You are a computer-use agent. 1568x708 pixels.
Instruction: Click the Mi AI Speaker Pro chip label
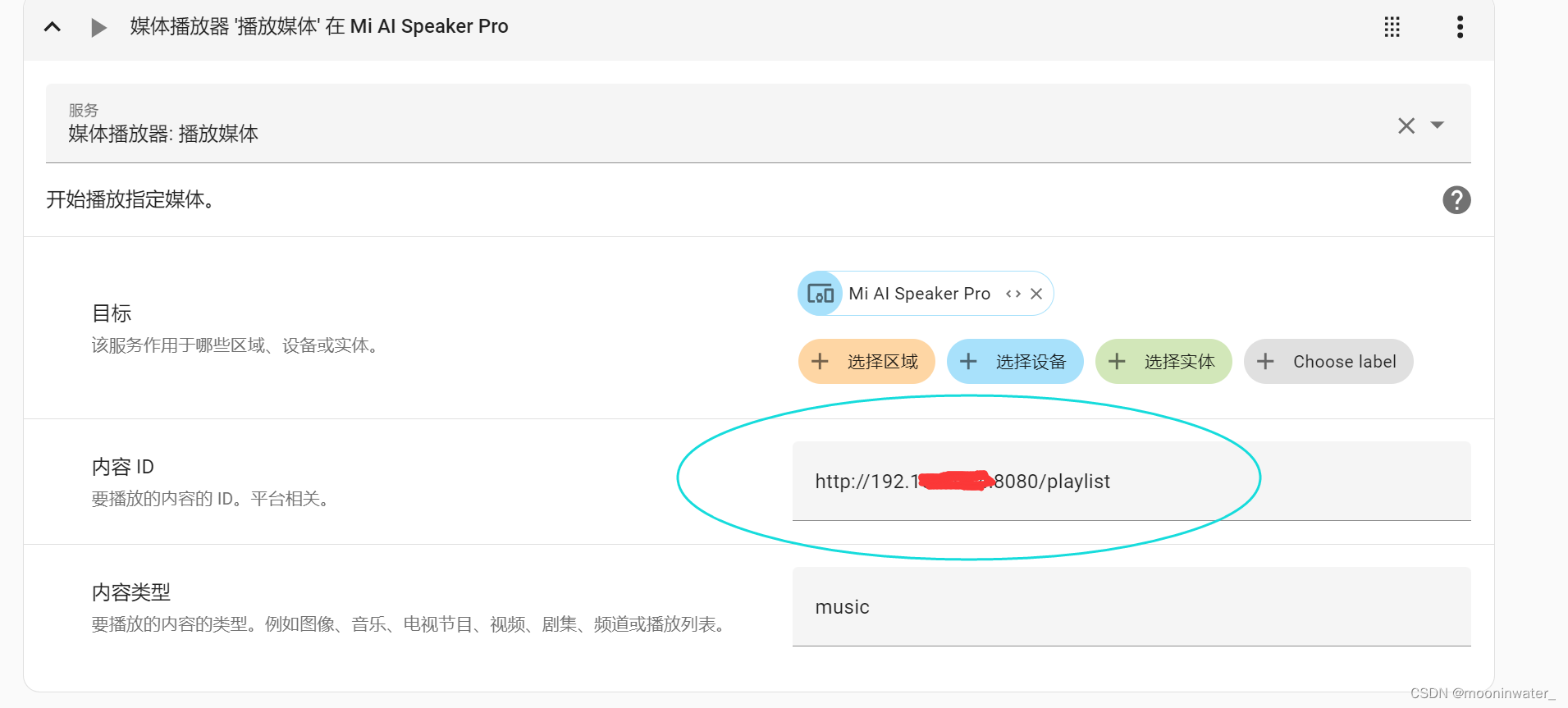[x=919, y=294]
